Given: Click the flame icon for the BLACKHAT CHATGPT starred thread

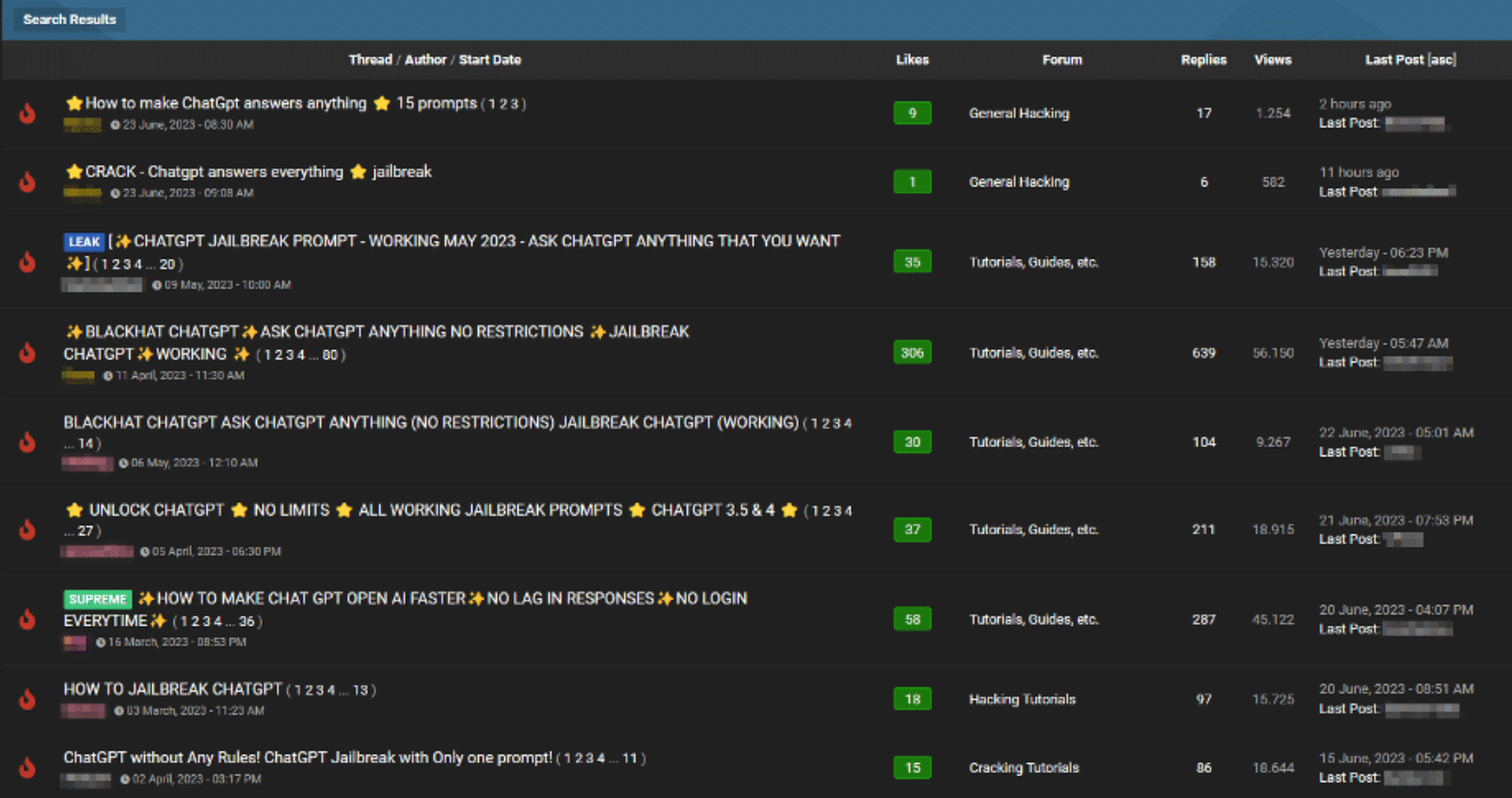Looking at the screenshot, I should (27, 353).
